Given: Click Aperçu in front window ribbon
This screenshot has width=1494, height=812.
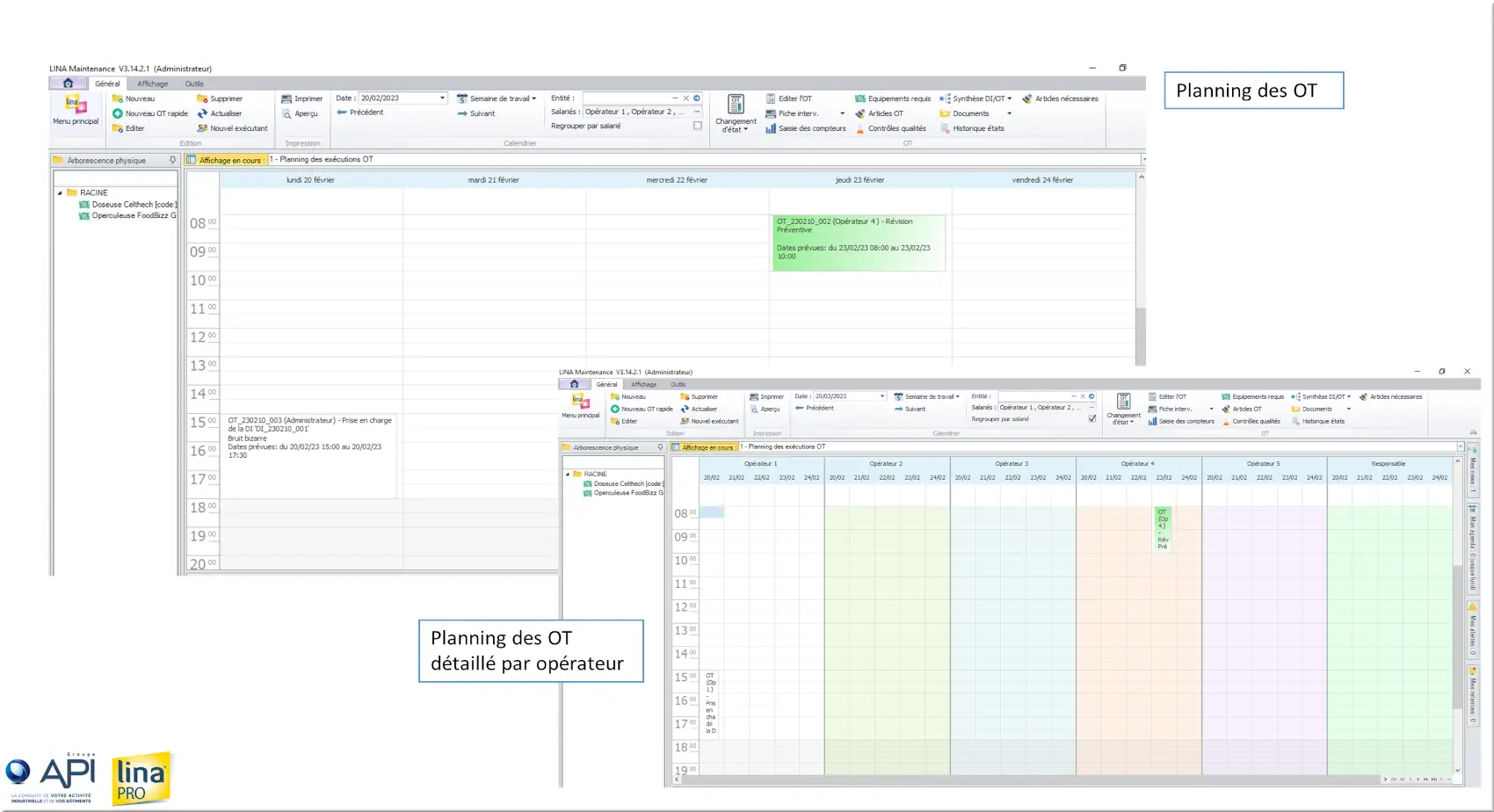Looking at the screenshot, I should [765, 409].
